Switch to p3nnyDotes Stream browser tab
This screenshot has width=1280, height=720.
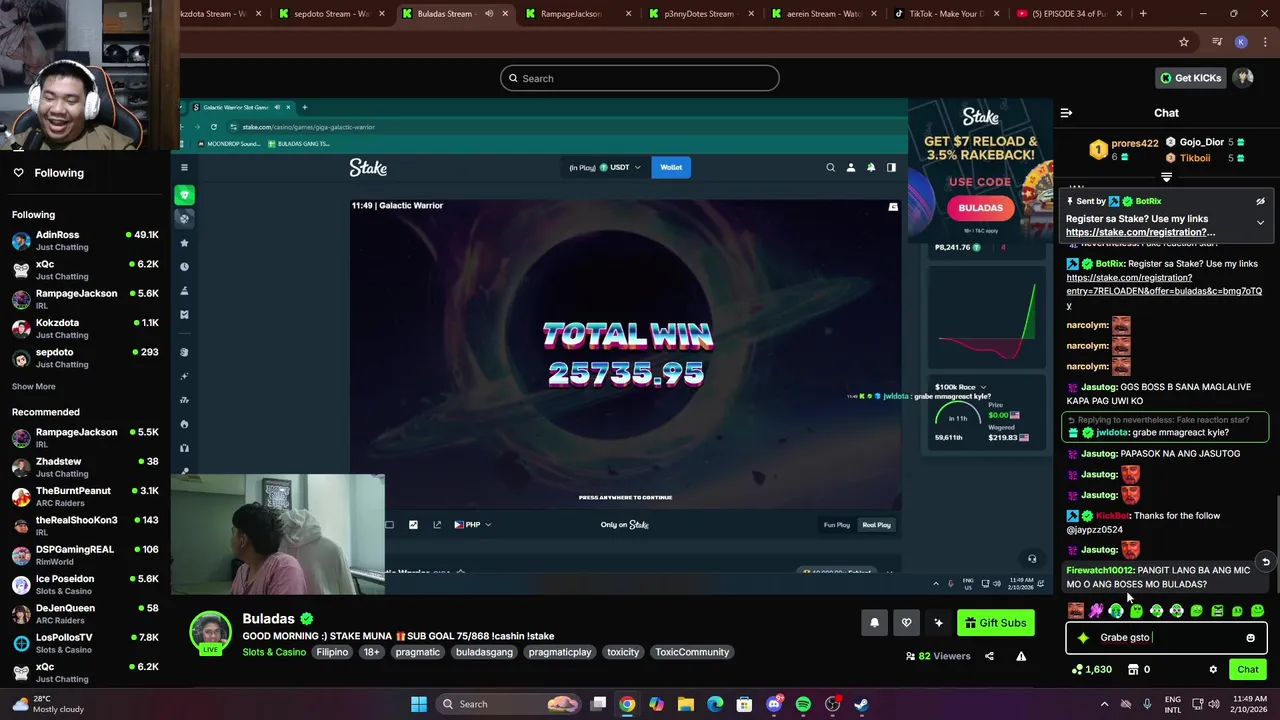point(699,14)
